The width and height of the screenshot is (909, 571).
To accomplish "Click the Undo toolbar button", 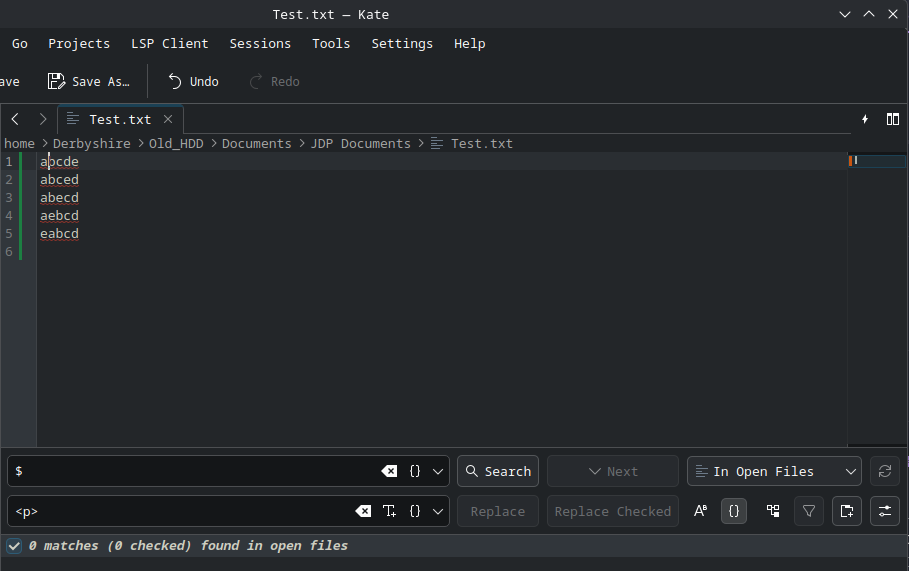I will 193,82.
